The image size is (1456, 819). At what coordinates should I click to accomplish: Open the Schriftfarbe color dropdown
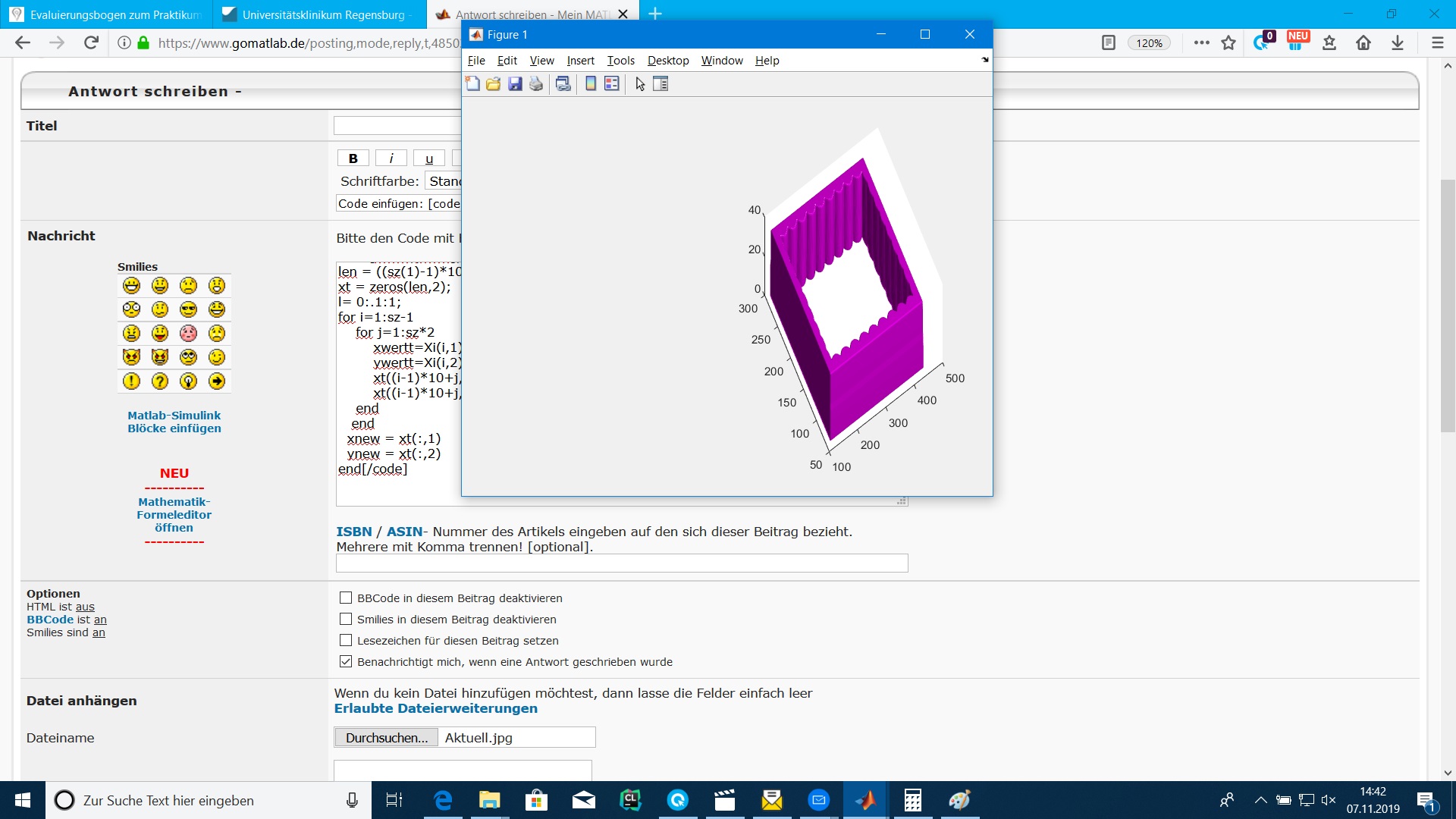(x=444, y=181)
